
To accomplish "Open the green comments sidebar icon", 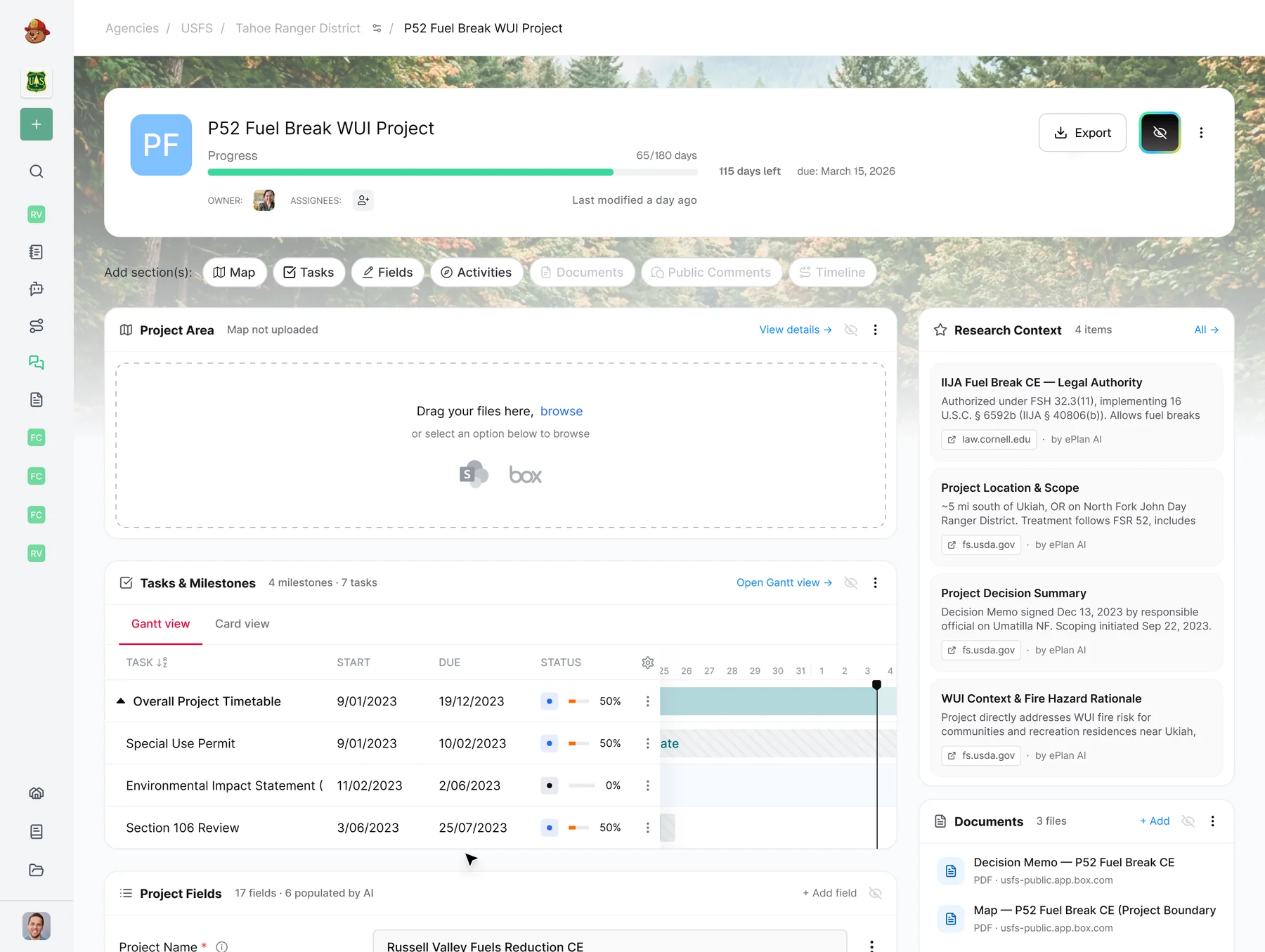I will point(37,363).
